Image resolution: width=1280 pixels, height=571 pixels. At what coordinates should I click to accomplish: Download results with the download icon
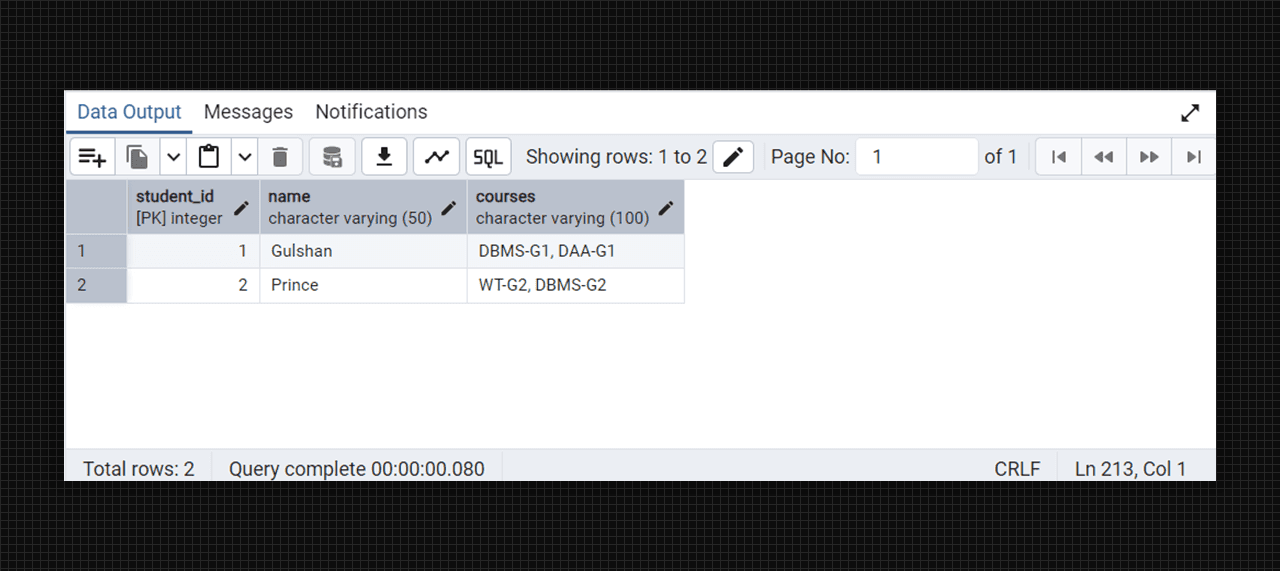384,157
